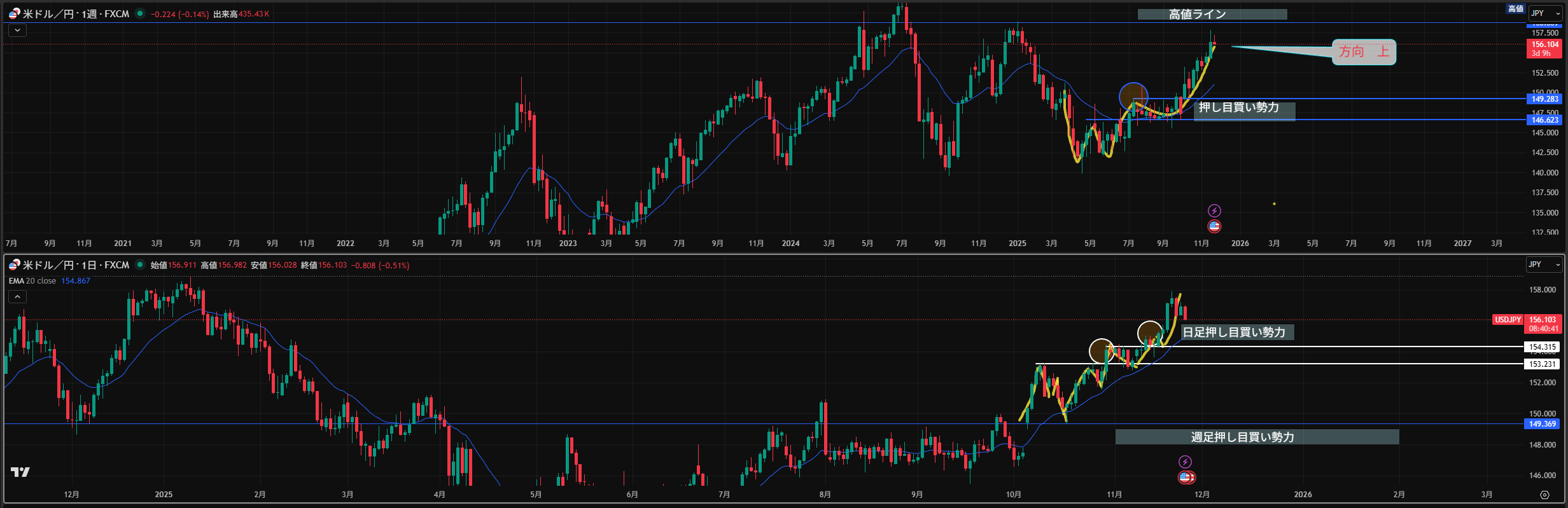Click the 149.369 blue price line label
The image size is (1568, 508).
[1543, 424]
